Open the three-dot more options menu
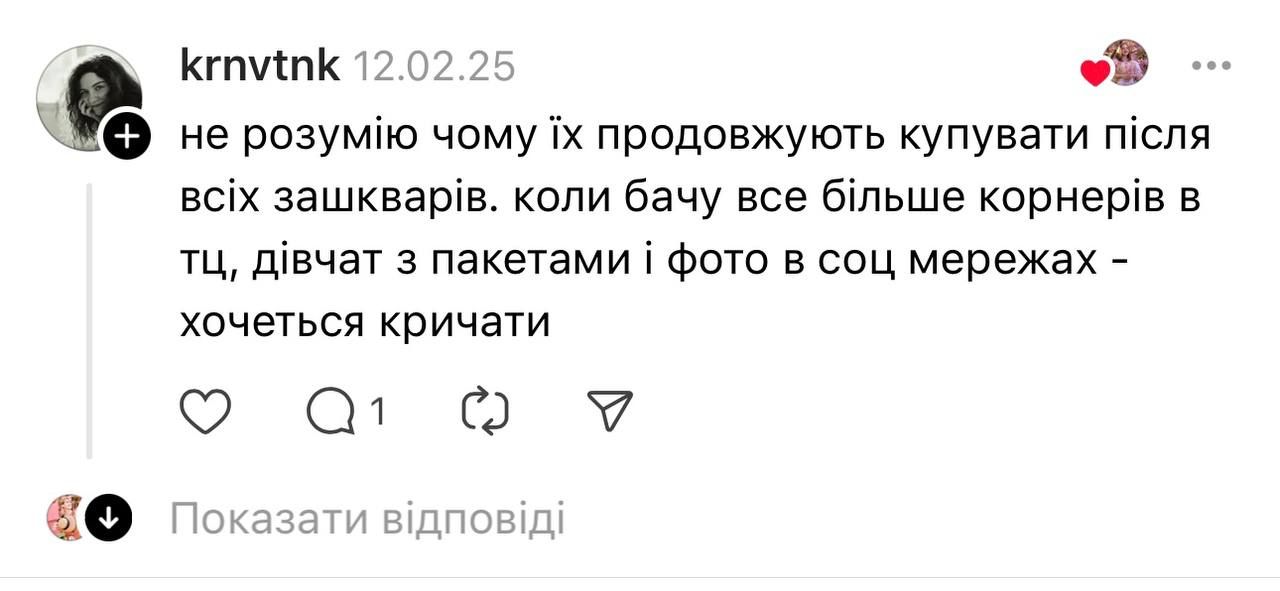This screenshot has width=1280, height=591. coord(1211,66)
